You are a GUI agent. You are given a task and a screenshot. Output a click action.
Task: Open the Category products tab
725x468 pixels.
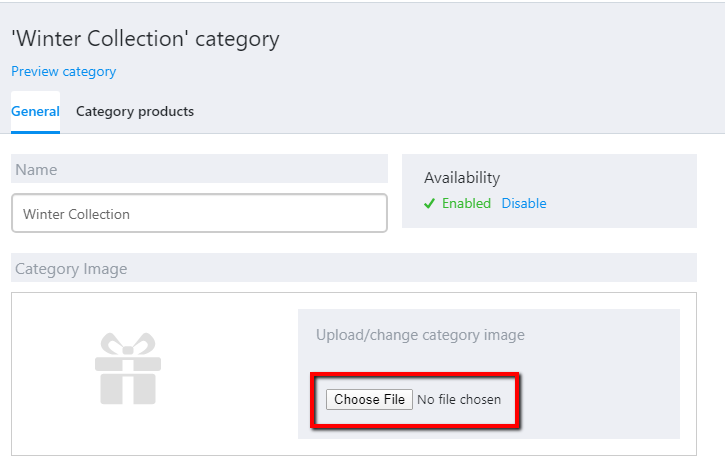point(135,111)
